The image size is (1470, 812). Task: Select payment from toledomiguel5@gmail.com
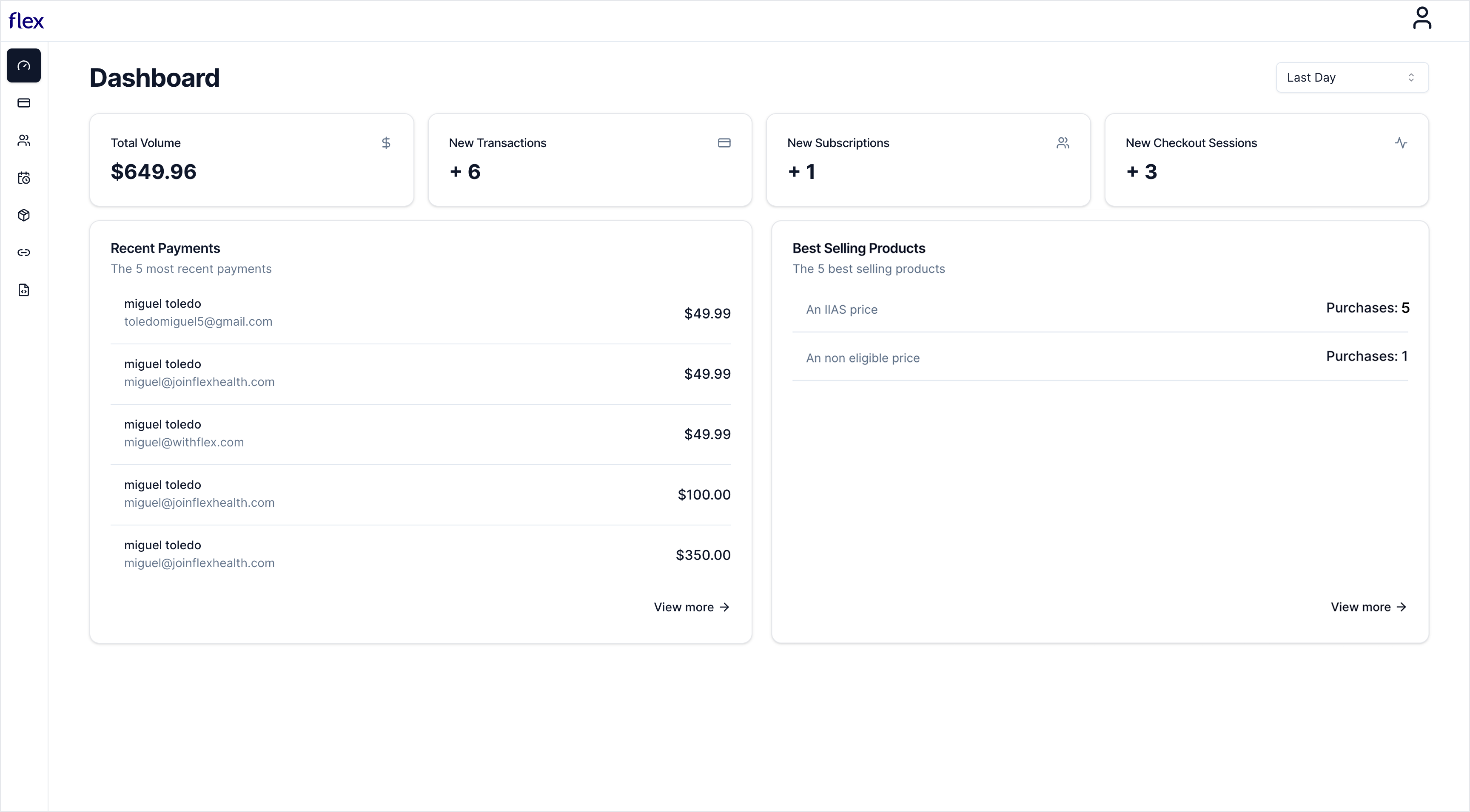coord(421,313)
